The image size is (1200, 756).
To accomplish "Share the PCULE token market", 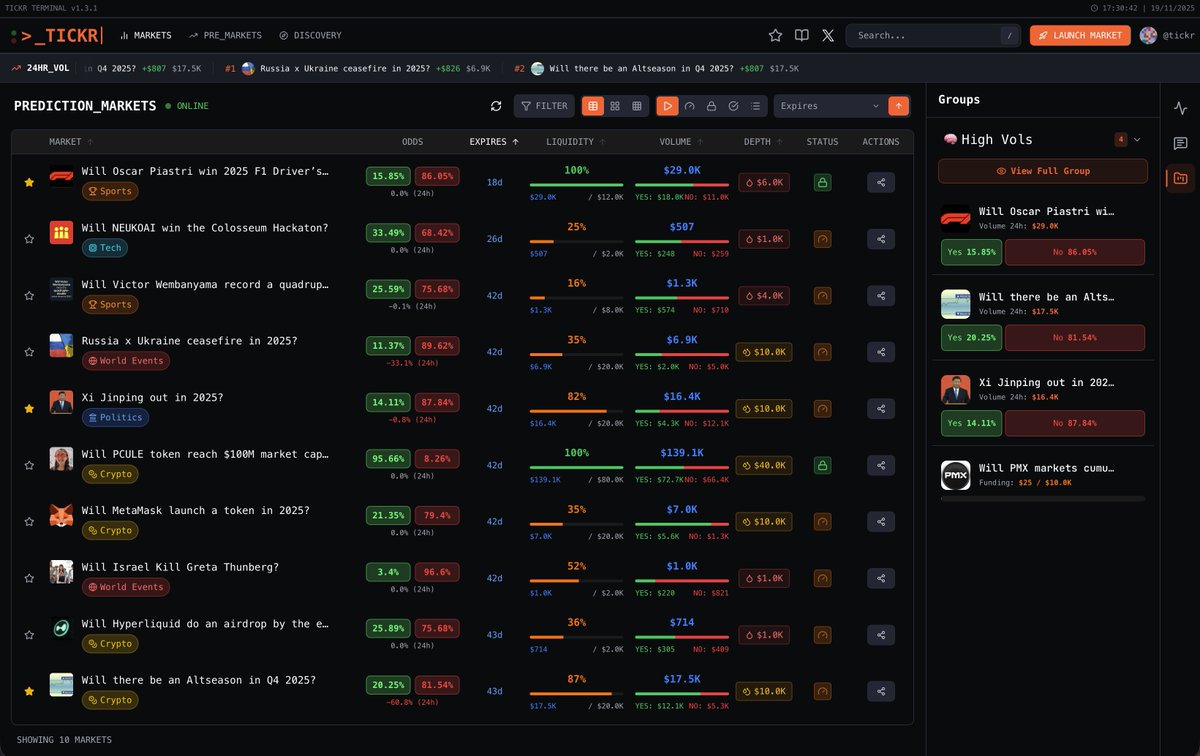I will (x=881, y=465).
